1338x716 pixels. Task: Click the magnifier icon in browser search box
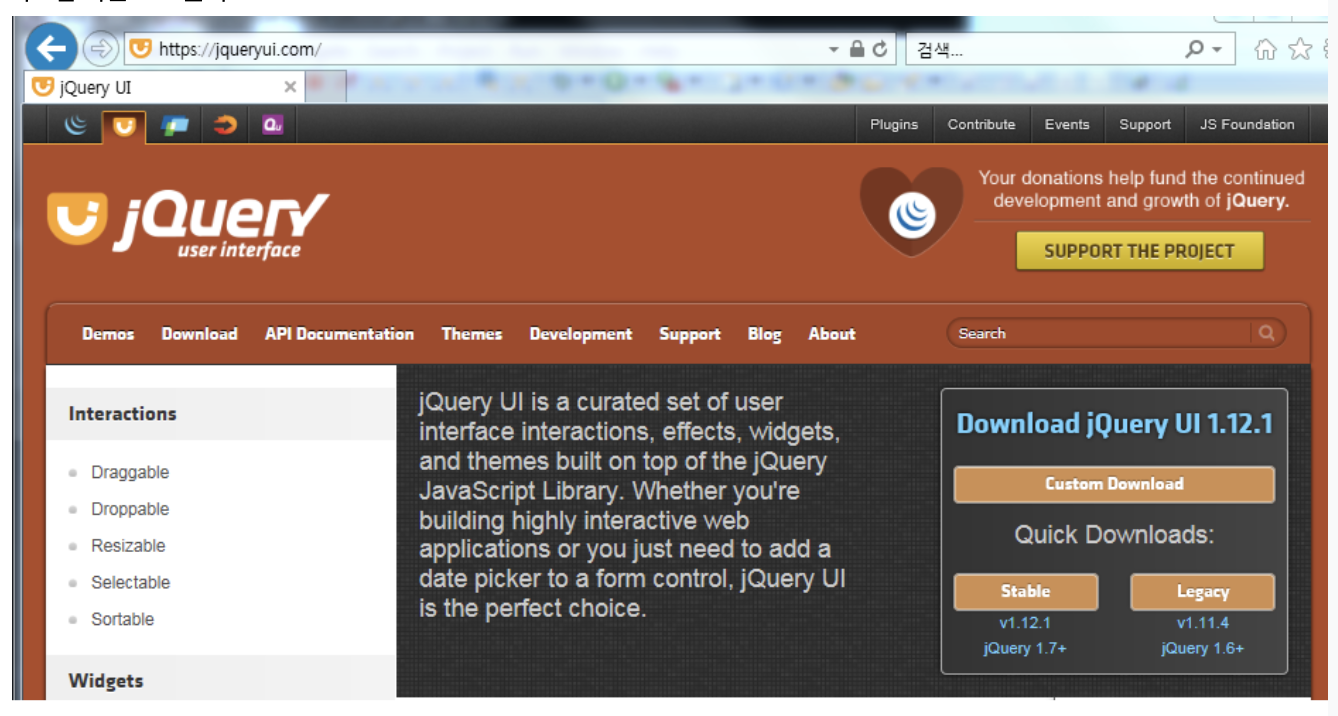point(1195,48)
